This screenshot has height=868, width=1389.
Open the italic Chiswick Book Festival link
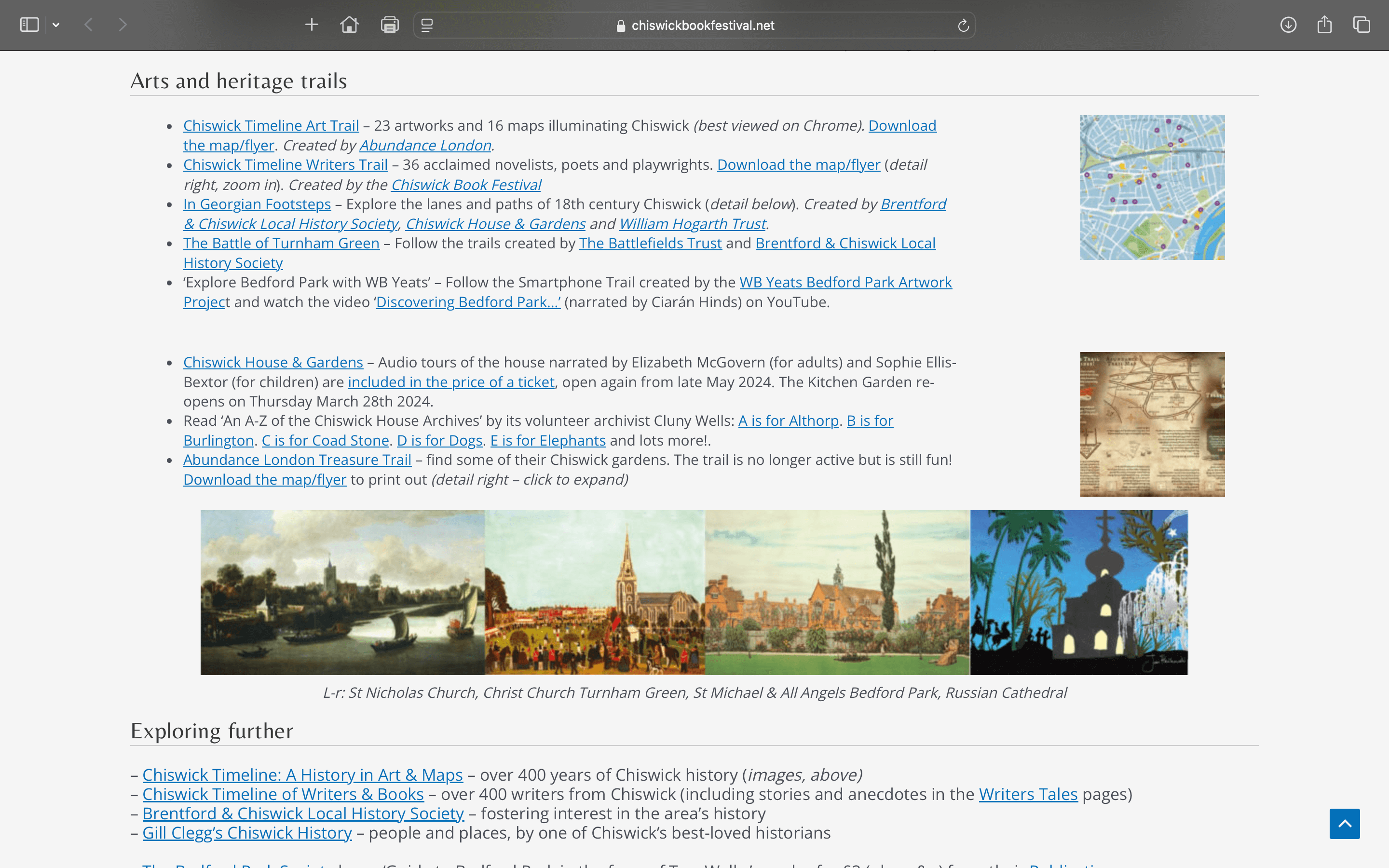[466, 185]
